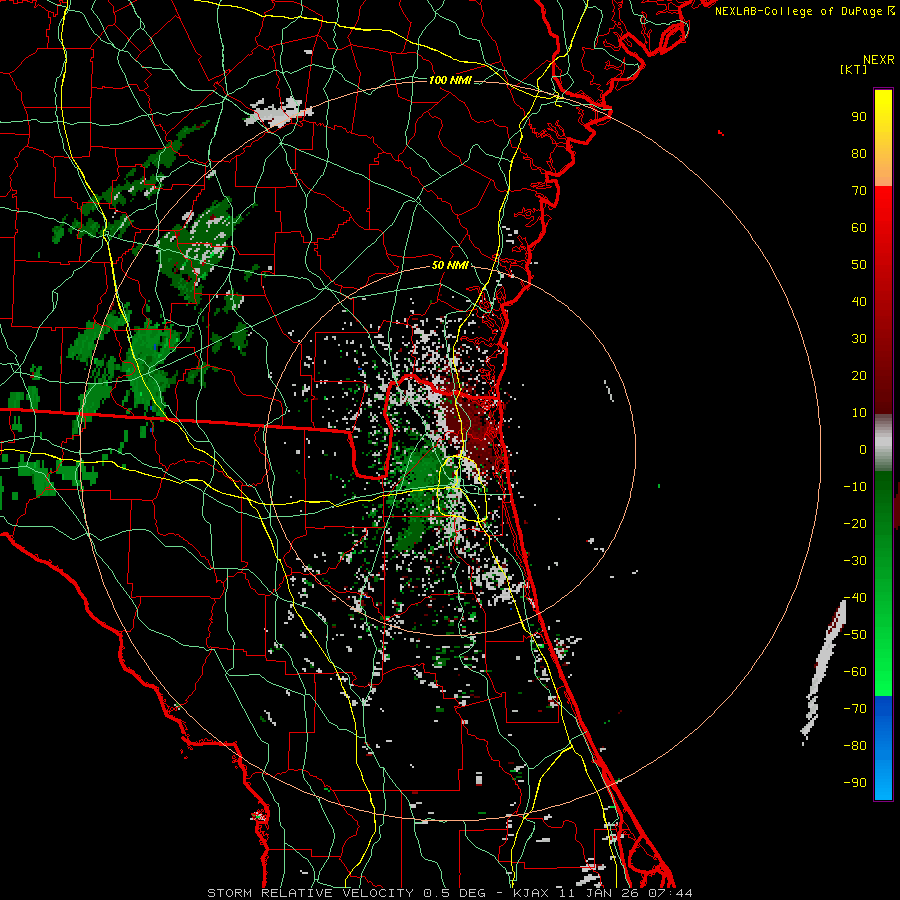
Task: Click the 20 value on the velocity scale
Action: point(859,375)
